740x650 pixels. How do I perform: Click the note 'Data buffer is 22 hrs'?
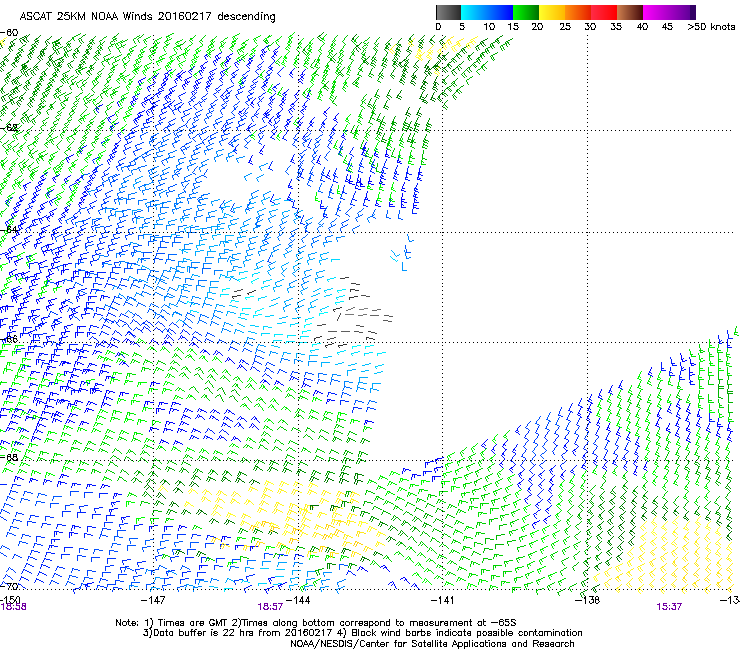tap(362, 633)
